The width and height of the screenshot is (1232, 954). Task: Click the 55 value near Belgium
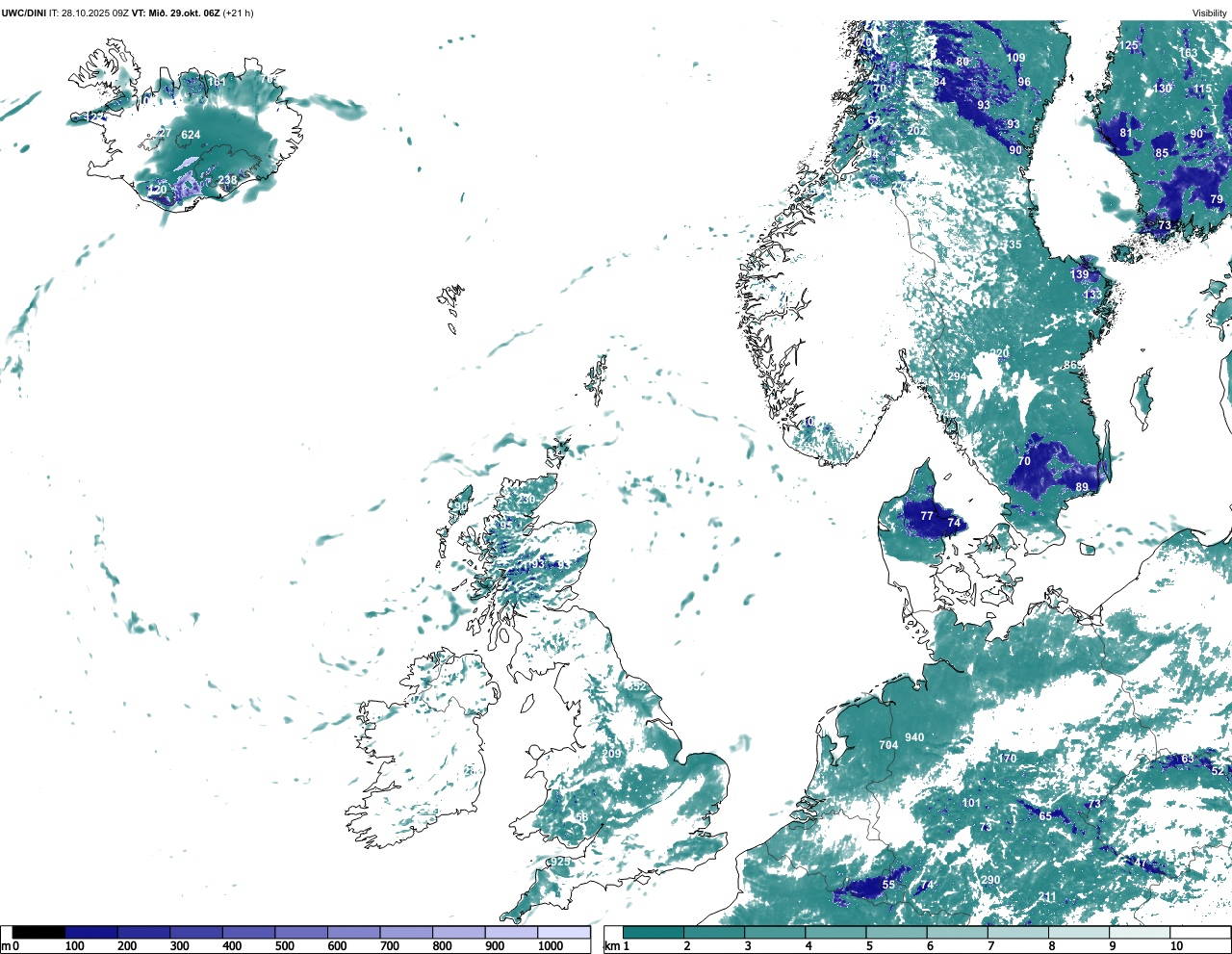pos(888,885)
